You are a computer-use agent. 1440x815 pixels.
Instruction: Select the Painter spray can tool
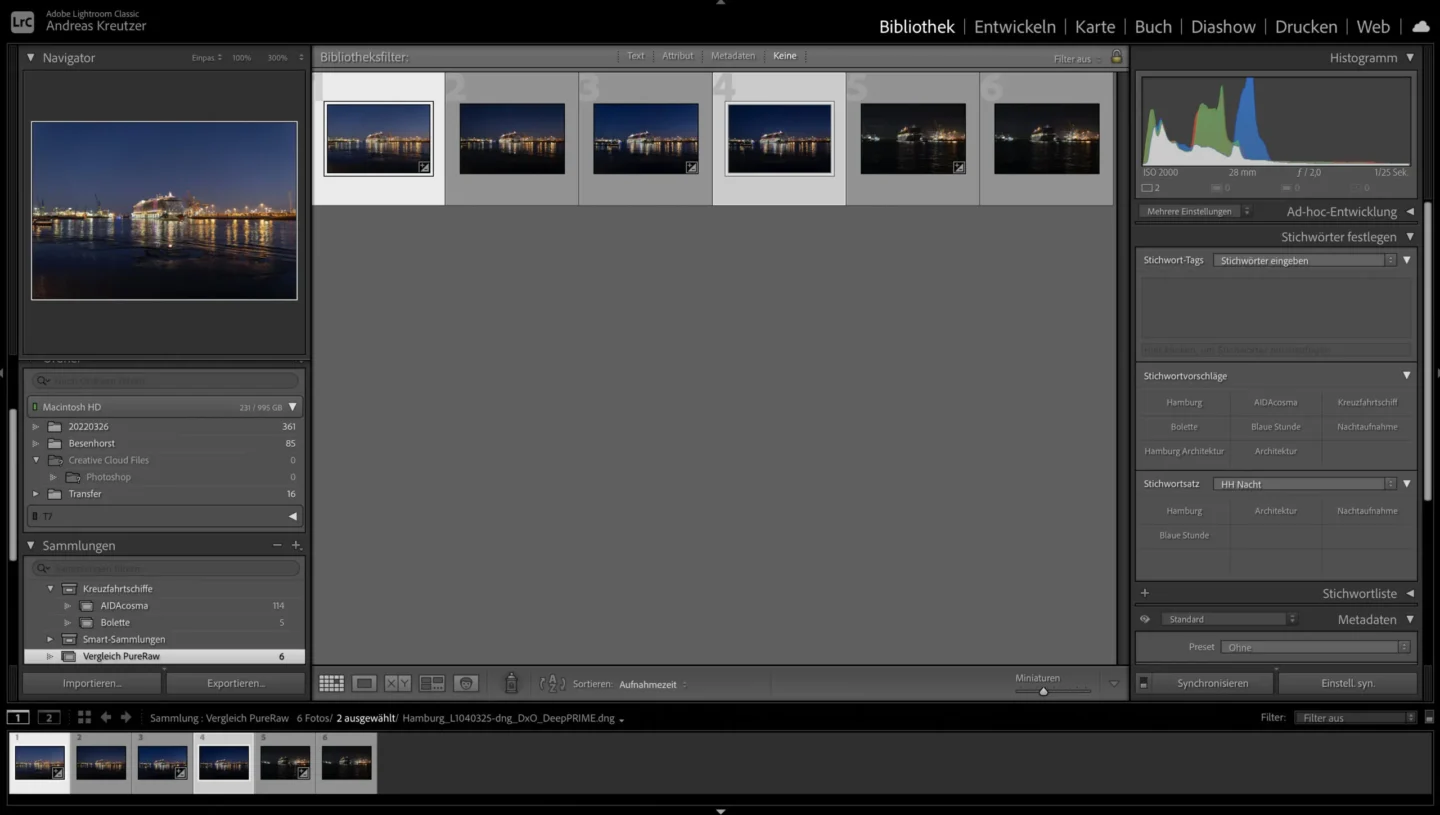pos(511,683)
